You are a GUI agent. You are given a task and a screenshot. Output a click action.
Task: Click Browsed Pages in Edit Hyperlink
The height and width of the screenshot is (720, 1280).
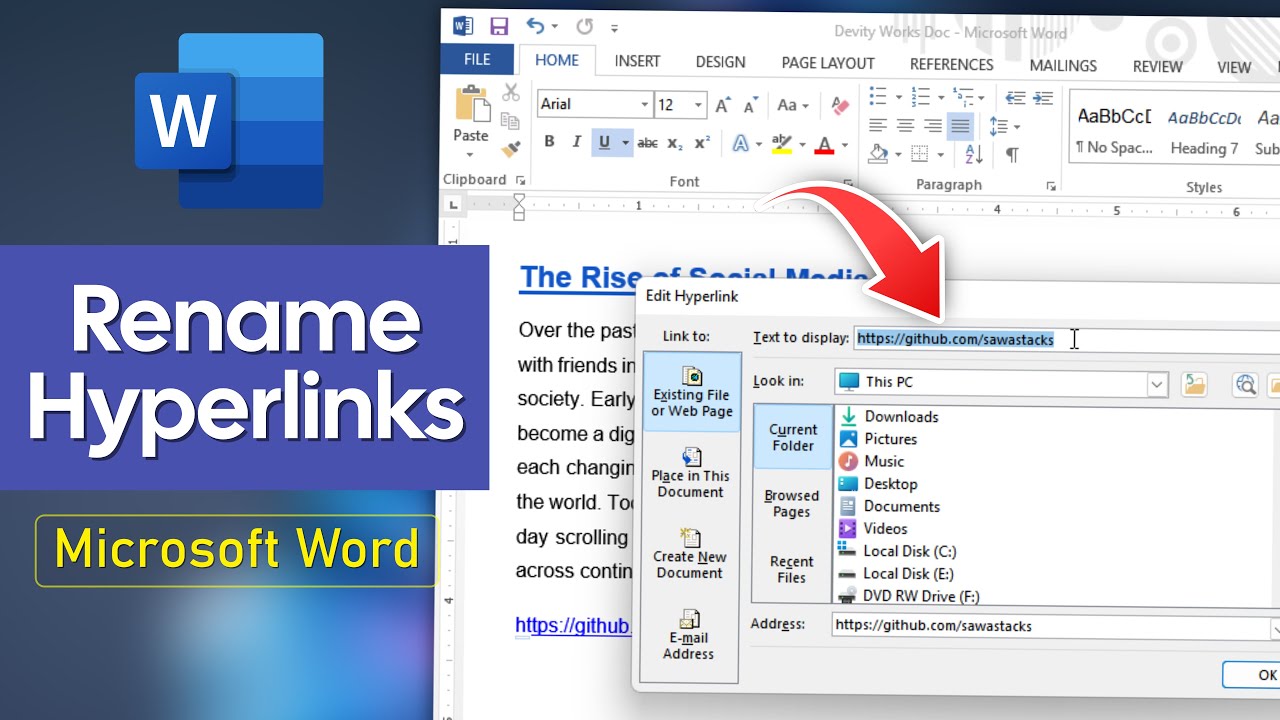pyautogui.click(x=792, y=503)
